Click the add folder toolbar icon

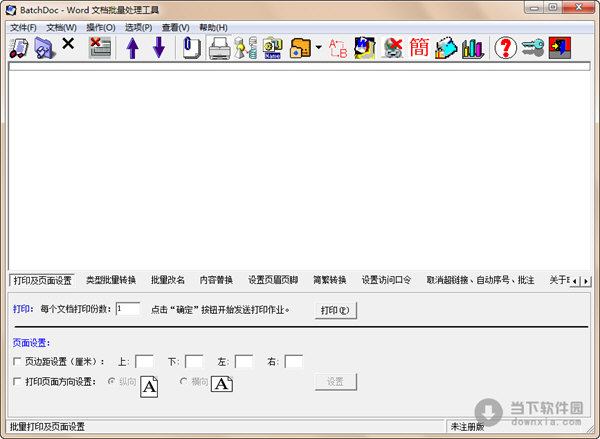tap(45, 48)
